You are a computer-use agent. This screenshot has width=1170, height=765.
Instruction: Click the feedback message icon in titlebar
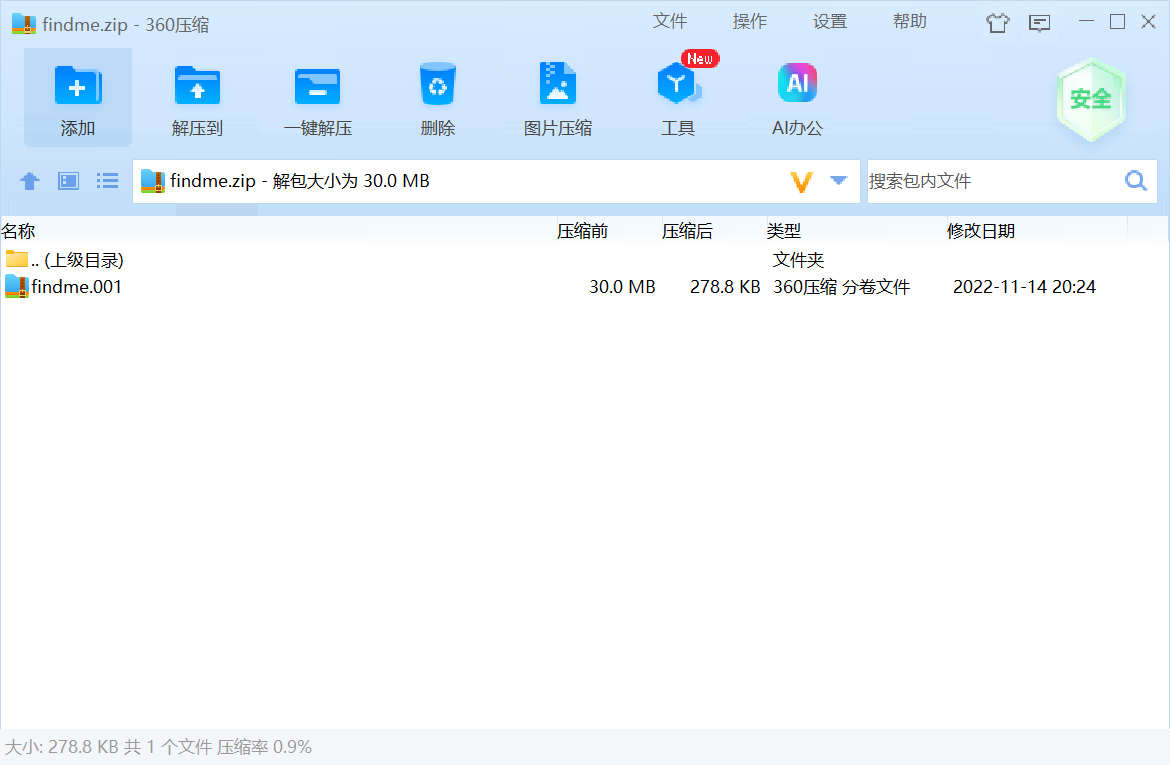pos(1040,22)
